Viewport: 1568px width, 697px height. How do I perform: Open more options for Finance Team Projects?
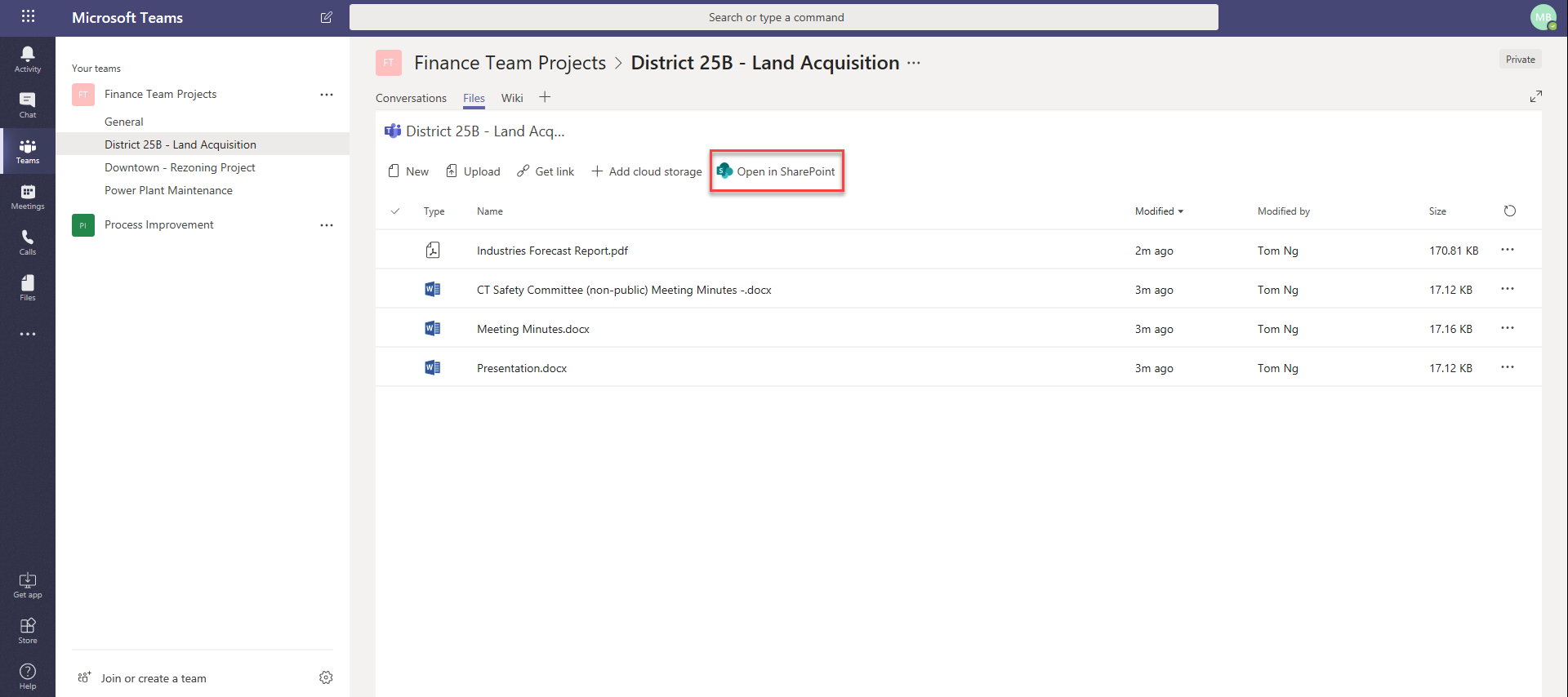[x=327, y=95]
